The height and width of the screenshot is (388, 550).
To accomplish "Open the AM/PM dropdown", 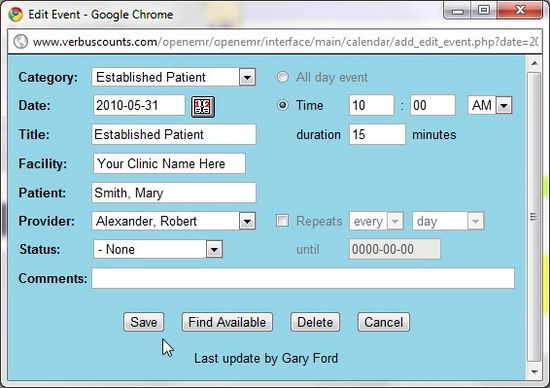I will tap(490, 105).
